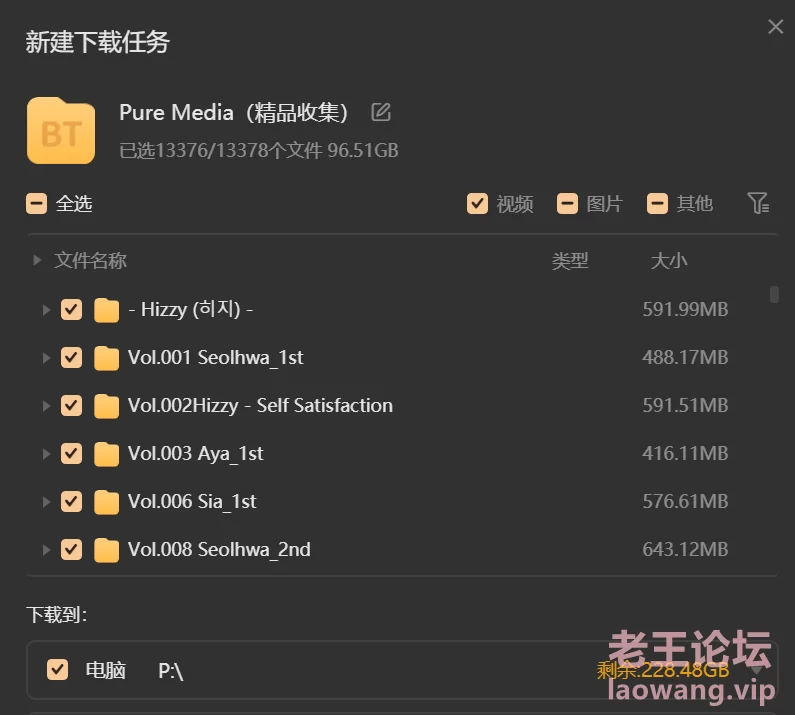
Task: Uncheck the Vol.001 Seolhwa_1st checkbox
Action: tap(71, 358)
